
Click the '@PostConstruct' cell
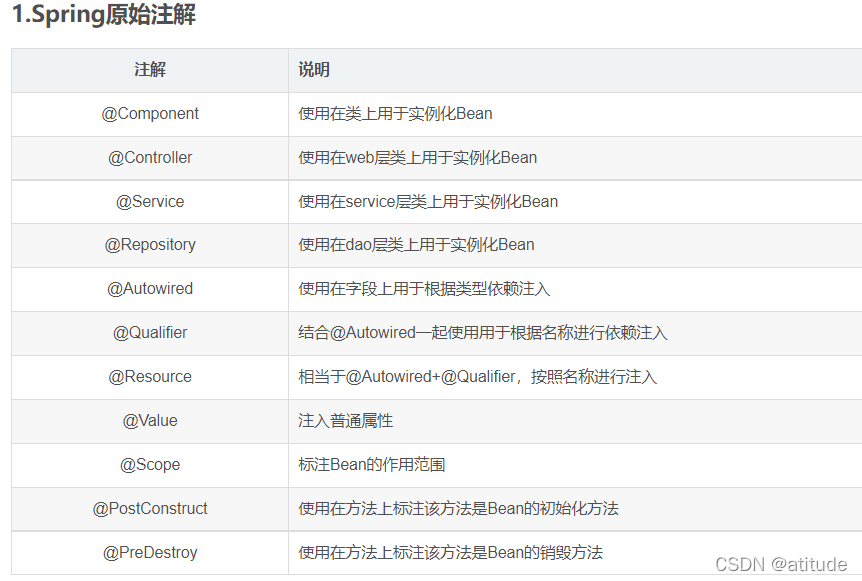click(150, 508)
